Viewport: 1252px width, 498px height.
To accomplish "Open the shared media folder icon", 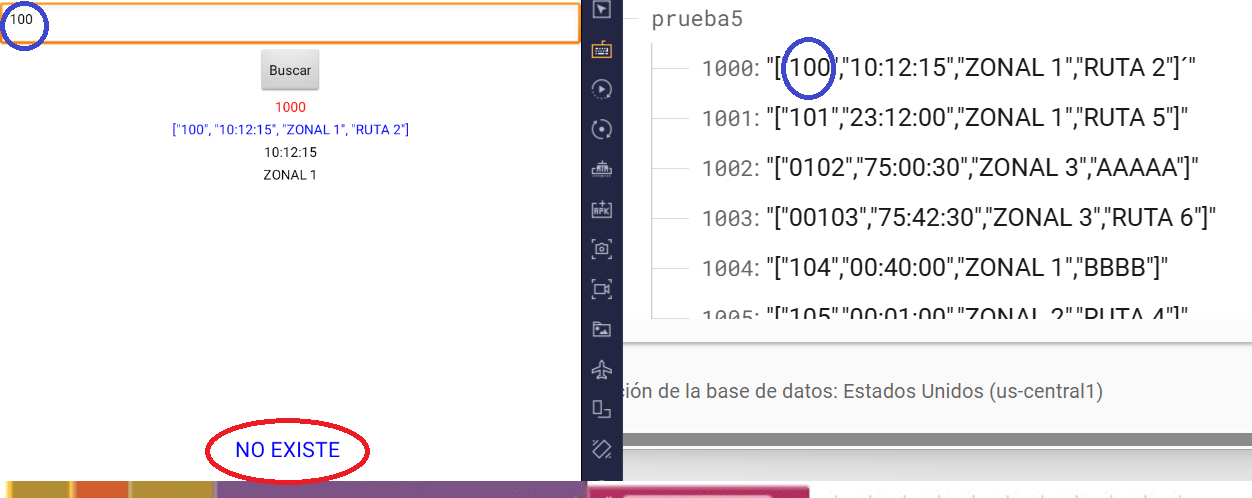I will 601,329.
